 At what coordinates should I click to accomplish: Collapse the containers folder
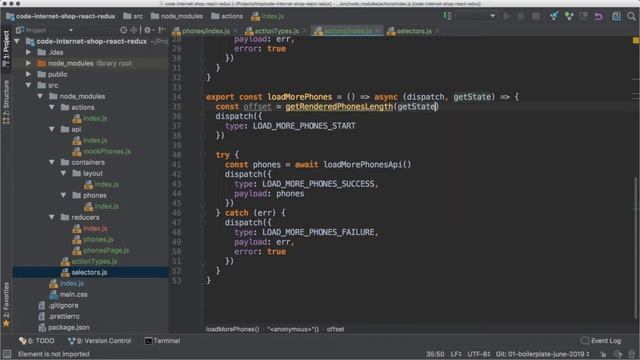pyautogui.click(x=52, y=162)
